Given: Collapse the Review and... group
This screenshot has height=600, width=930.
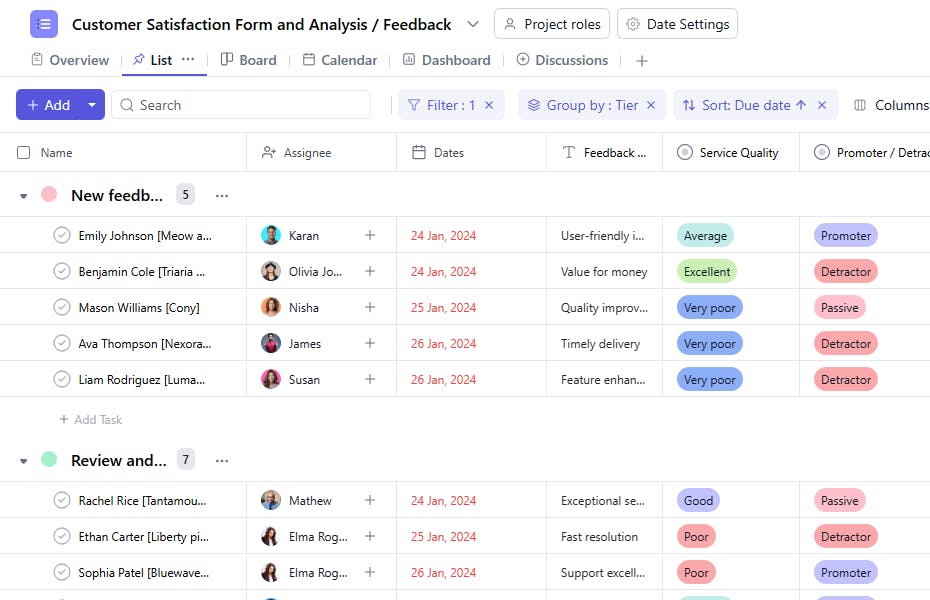Looking at the screenshot, I should (x=23, y=461).
